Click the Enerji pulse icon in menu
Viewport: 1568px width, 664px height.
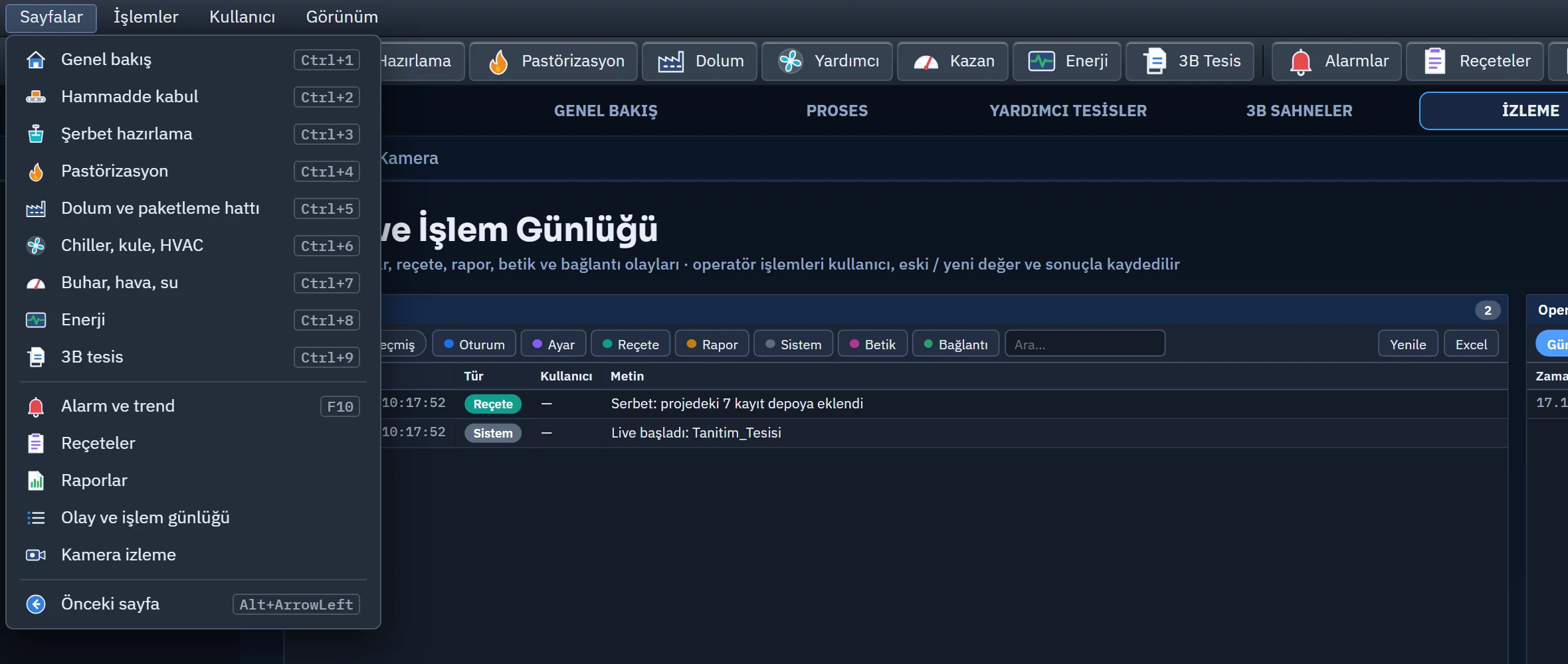pos(36,320)
